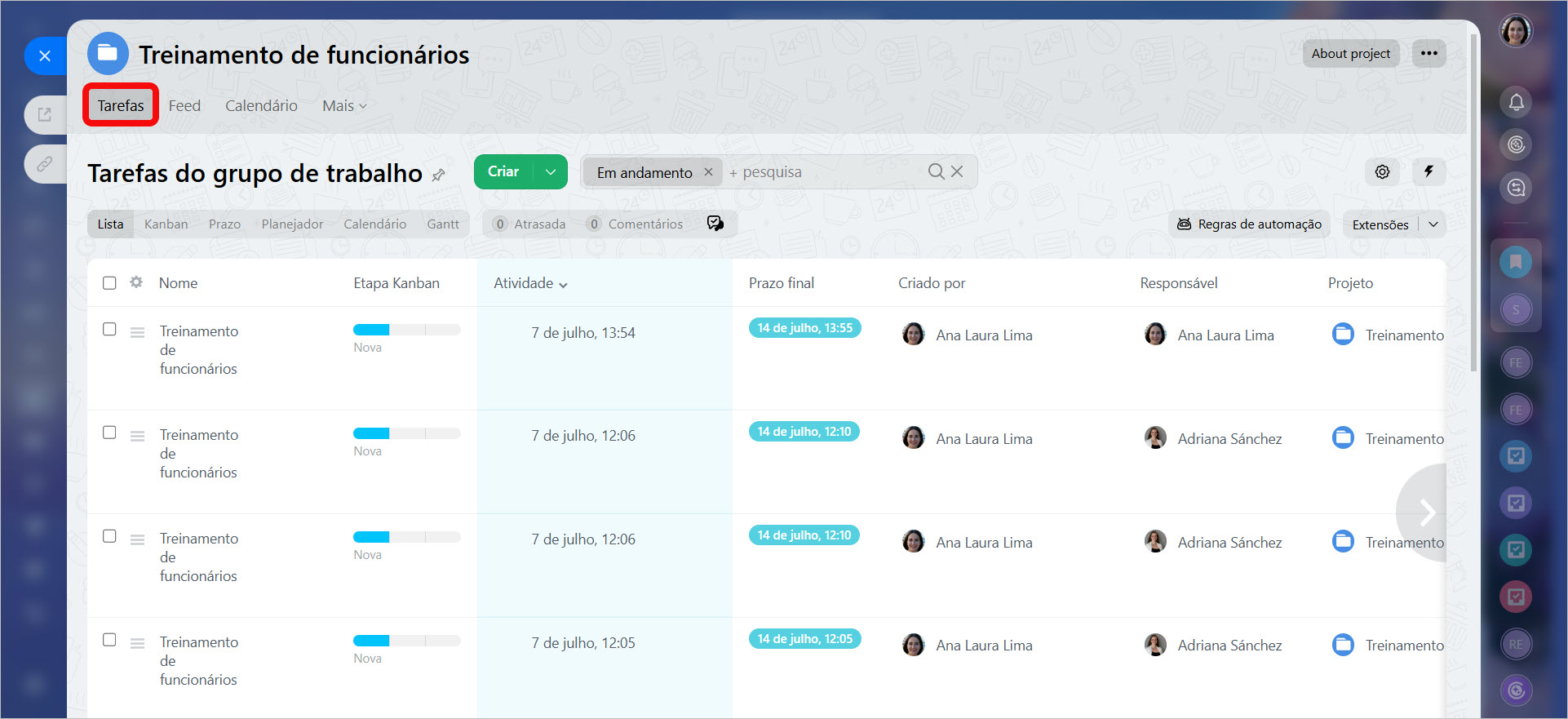Open the Tarefas tab
The image size is (1568, 719).
click(x=121, y=105)
